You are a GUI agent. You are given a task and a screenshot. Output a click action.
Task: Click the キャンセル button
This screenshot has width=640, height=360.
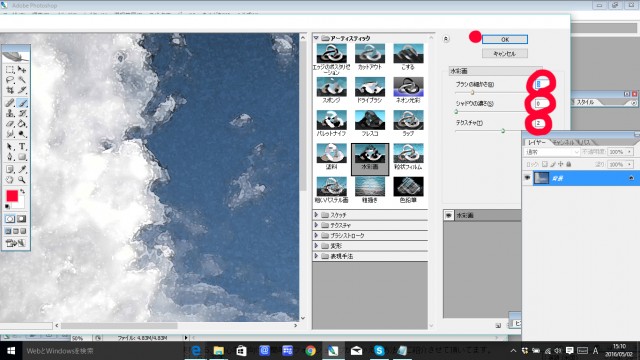(505, 53)
